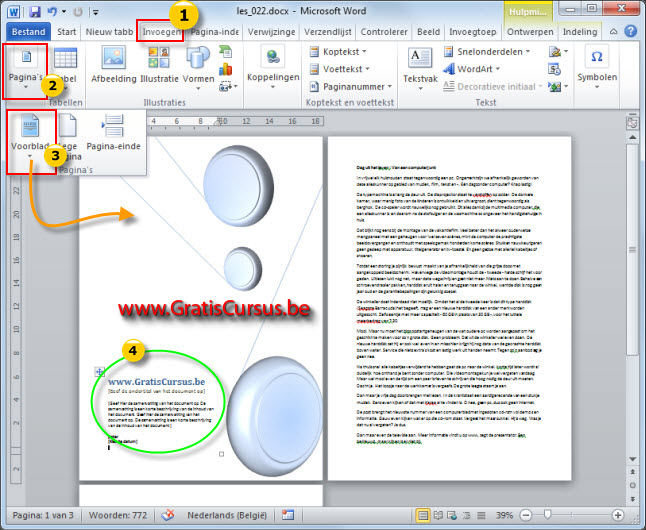Insert an Afbeelding (picture)
The image size is (646, 530).
pos(114,65)
